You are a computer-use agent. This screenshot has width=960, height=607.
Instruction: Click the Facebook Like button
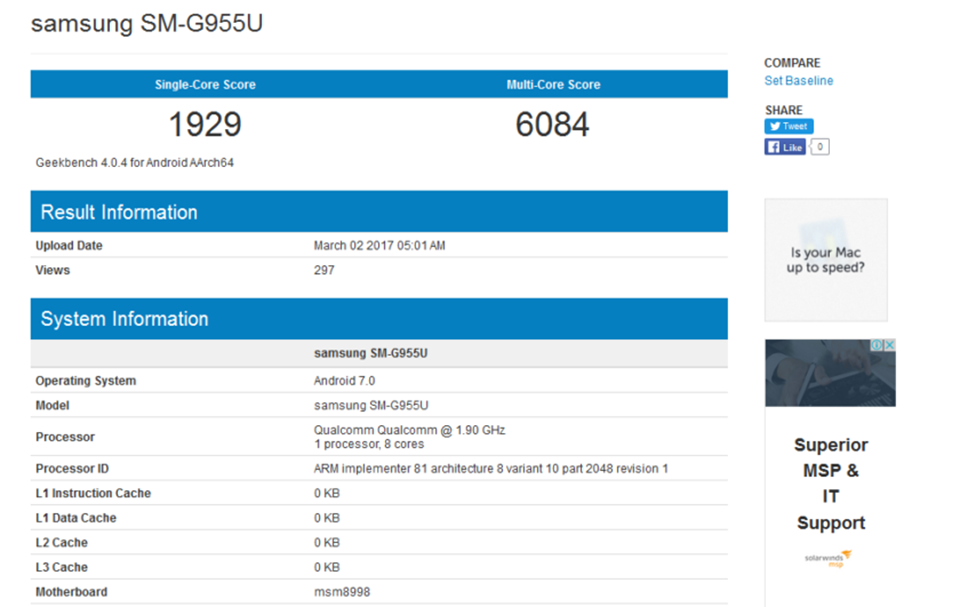tap(785, 147)
